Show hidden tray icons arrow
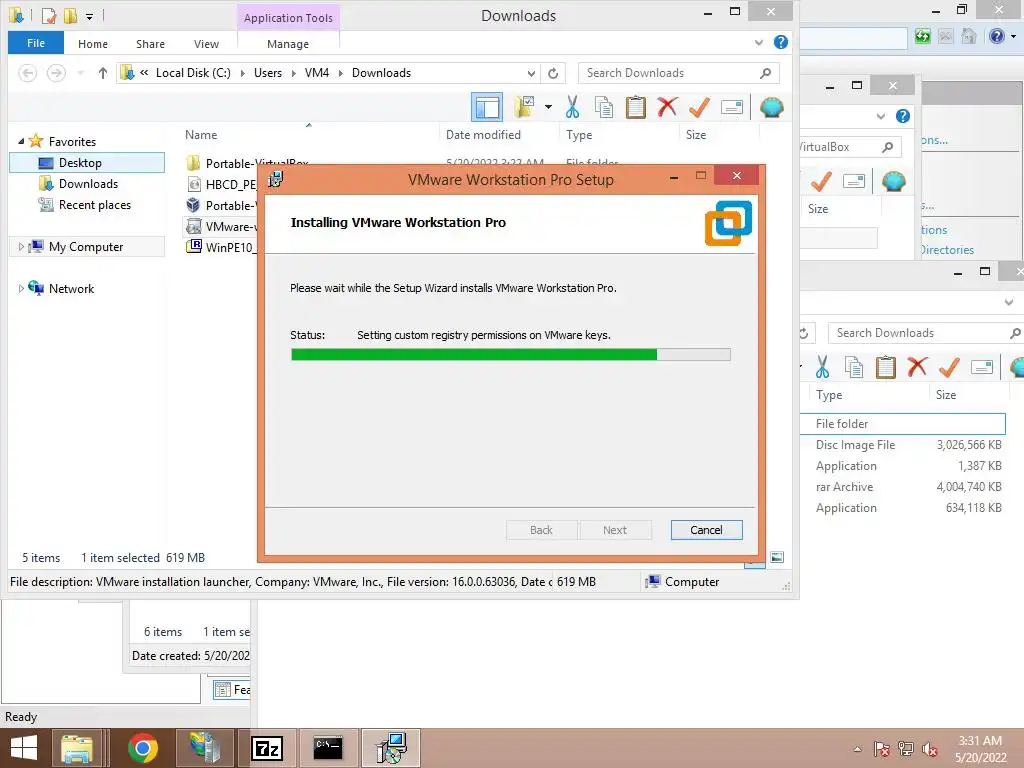 (x=857, y=749)
